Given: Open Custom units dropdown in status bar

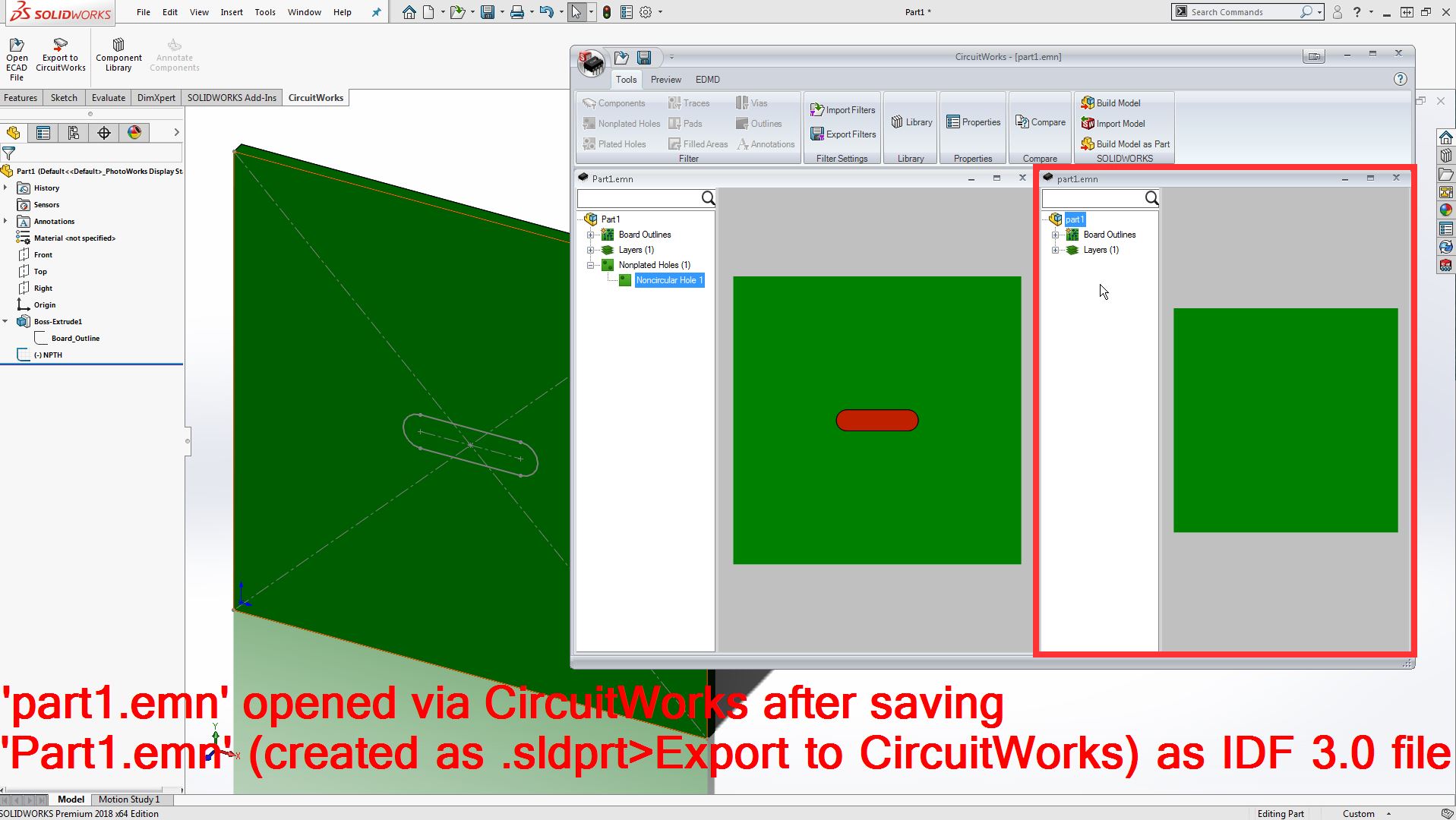Looking at the screenshot, I should tap(1388, 813).
